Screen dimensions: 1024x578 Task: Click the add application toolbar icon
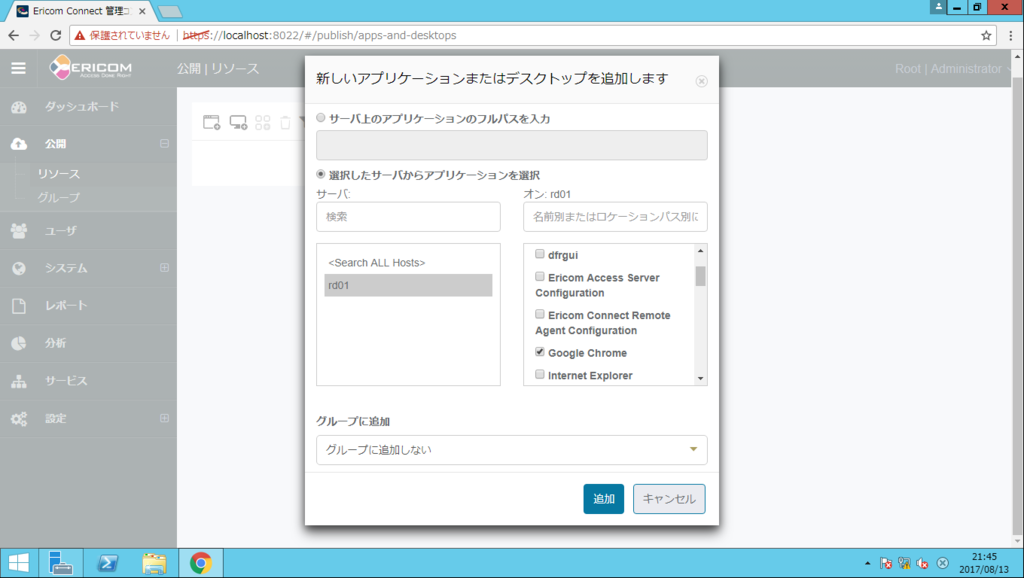212,122
